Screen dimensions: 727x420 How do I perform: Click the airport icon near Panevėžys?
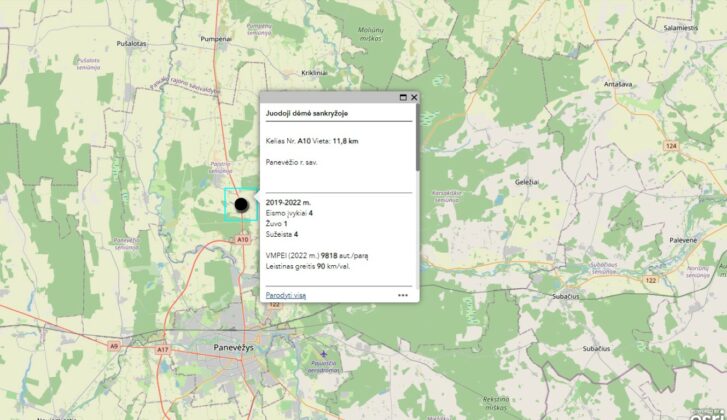(324, 355)
